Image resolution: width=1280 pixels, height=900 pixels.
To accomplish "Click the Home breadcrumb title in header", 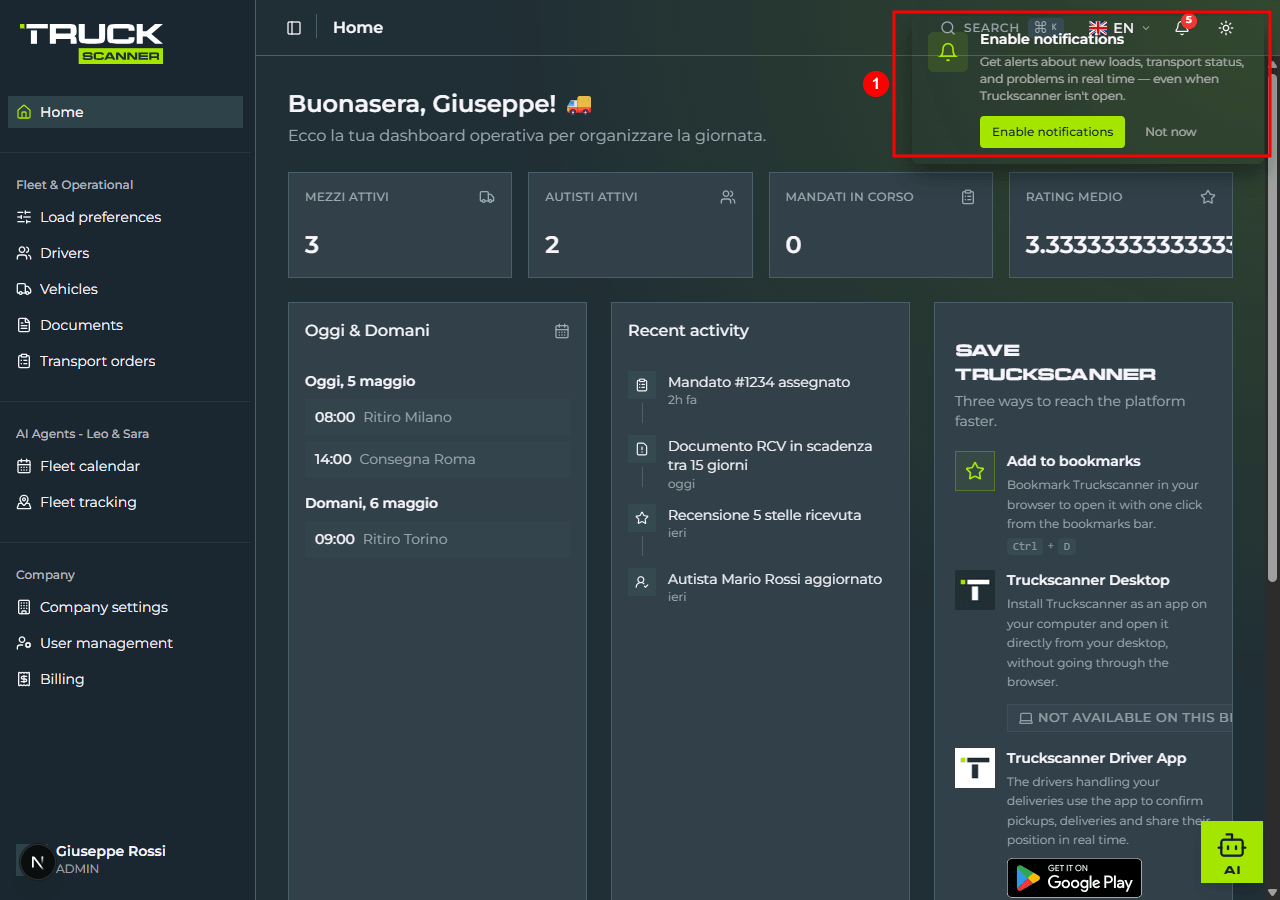I will pos(358,28).
